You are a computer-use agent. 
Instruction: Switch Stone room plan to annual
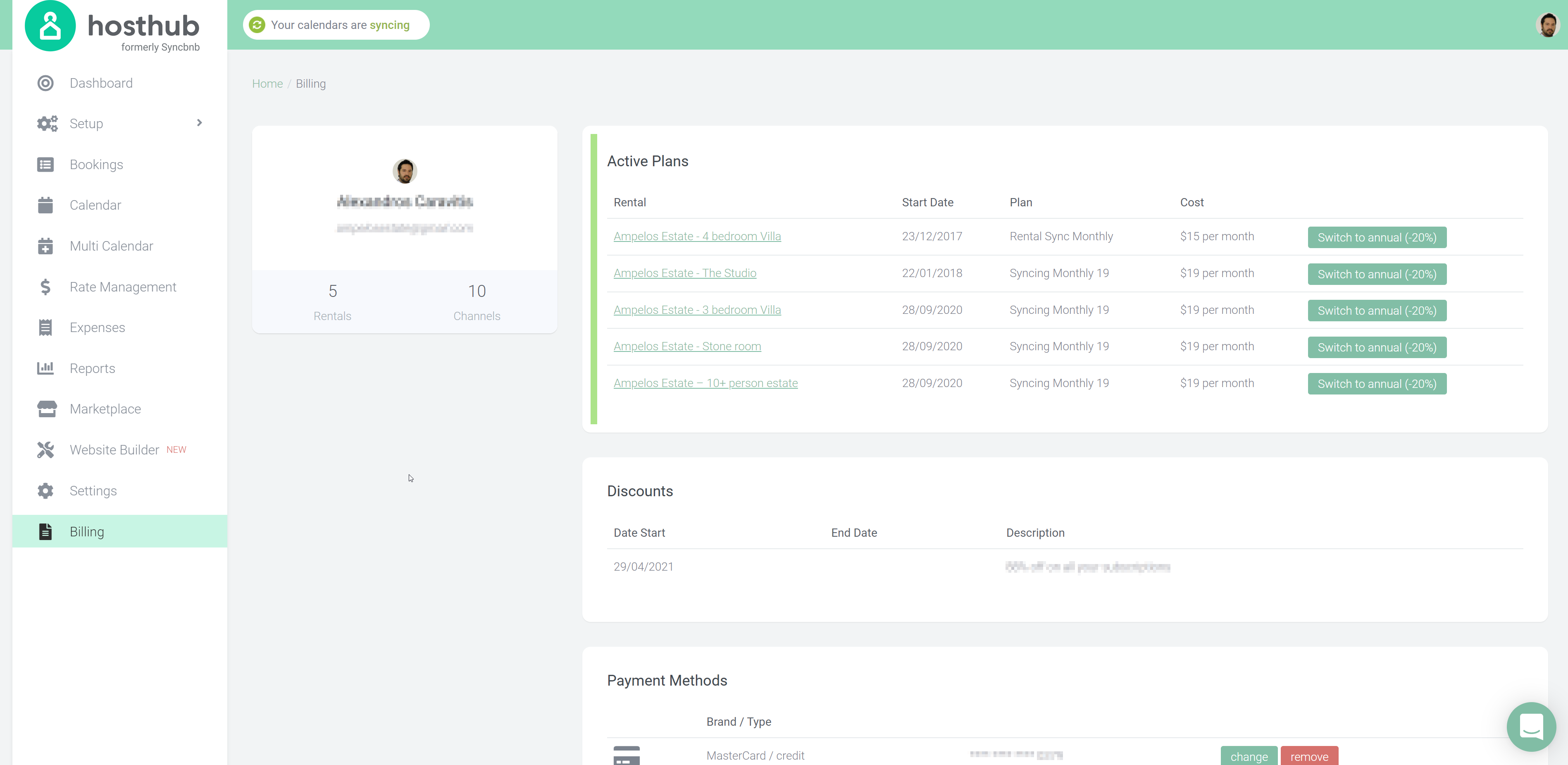tap(1377, 347)
